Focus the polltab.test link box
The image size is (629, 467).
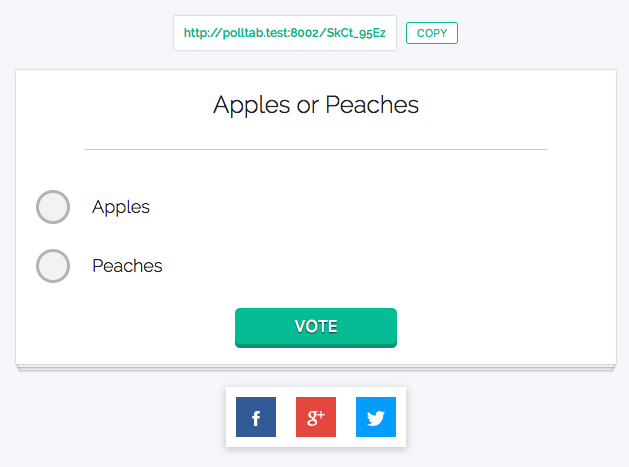pos(285,33)
